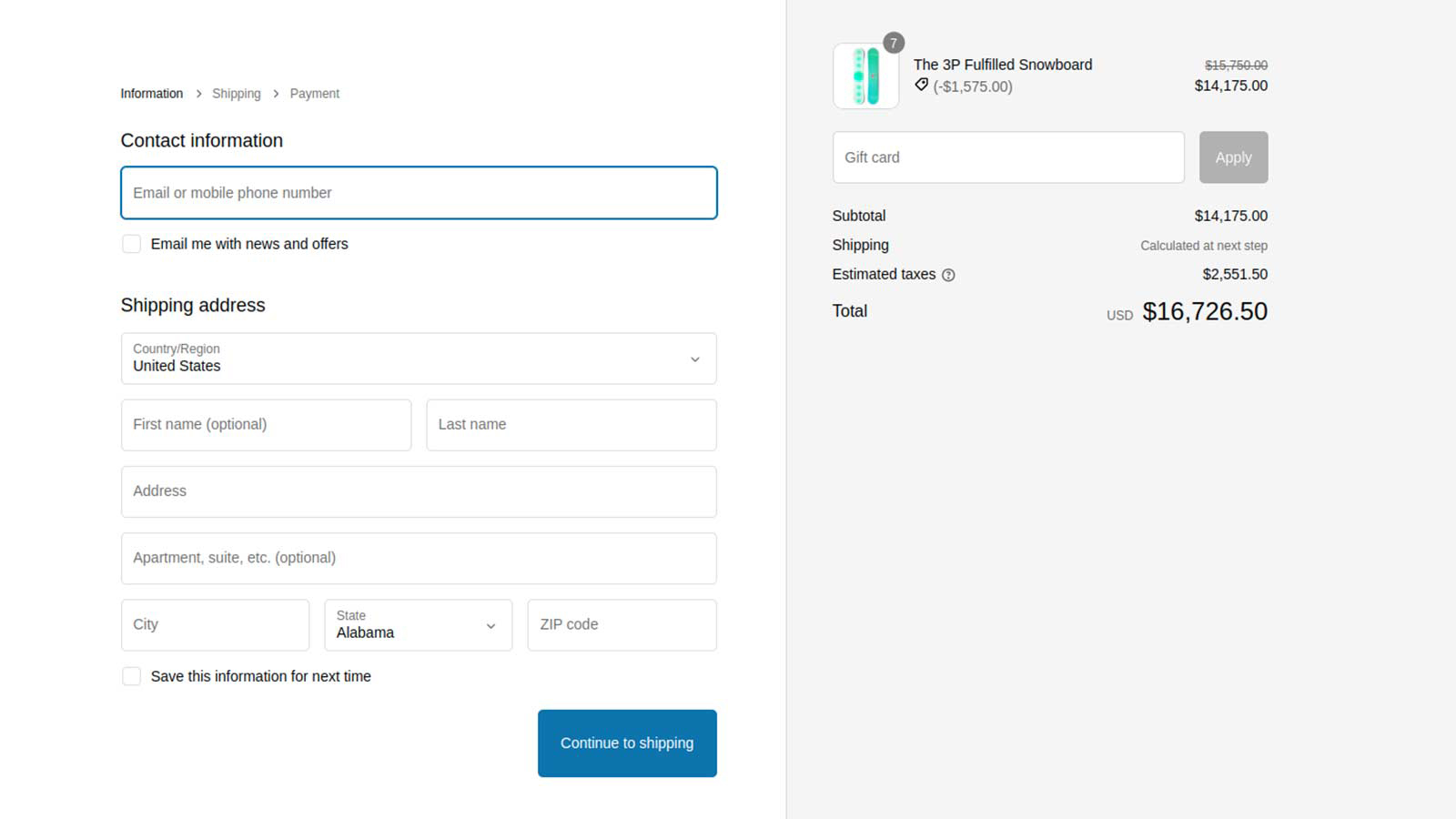Select the Payment breadcrumb step

(x=314, y=94)
